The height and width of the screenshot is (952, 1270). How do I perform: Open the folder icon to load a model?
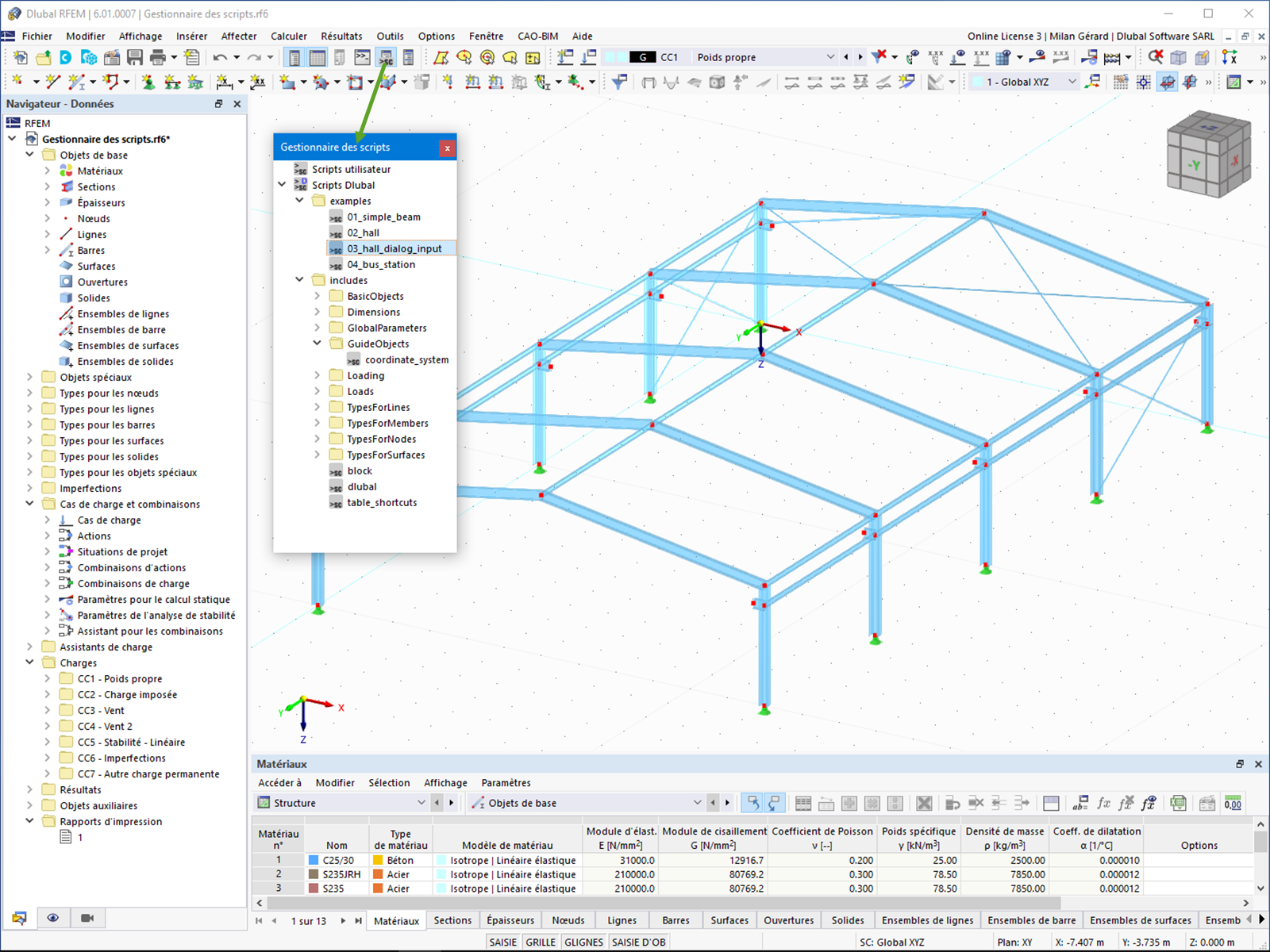44,57
